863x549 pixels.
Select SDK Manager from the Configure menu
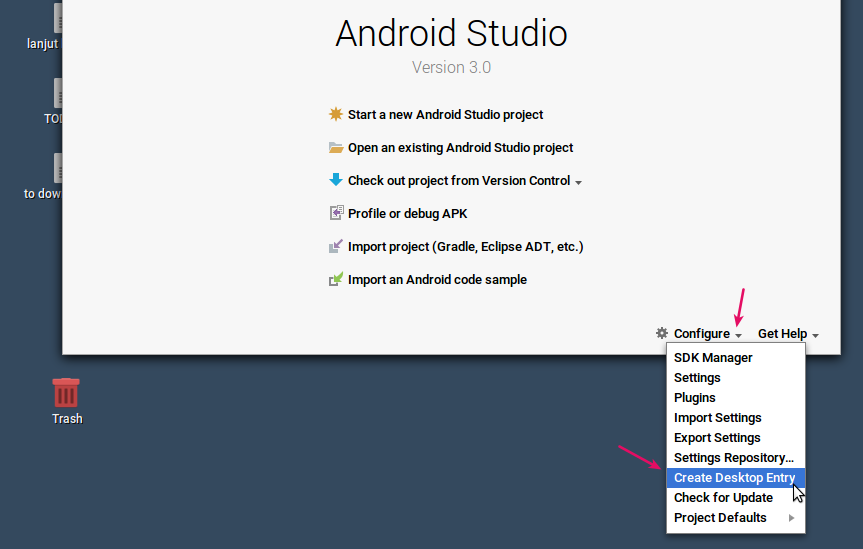click(x=713, y=358)
